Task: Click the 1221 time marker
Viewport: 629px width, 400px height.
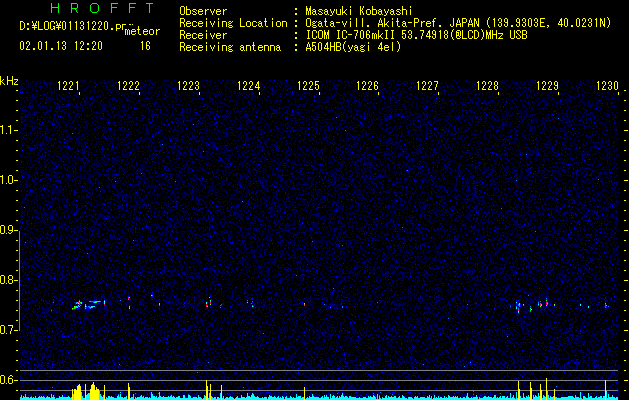Action: pos(68,86)
